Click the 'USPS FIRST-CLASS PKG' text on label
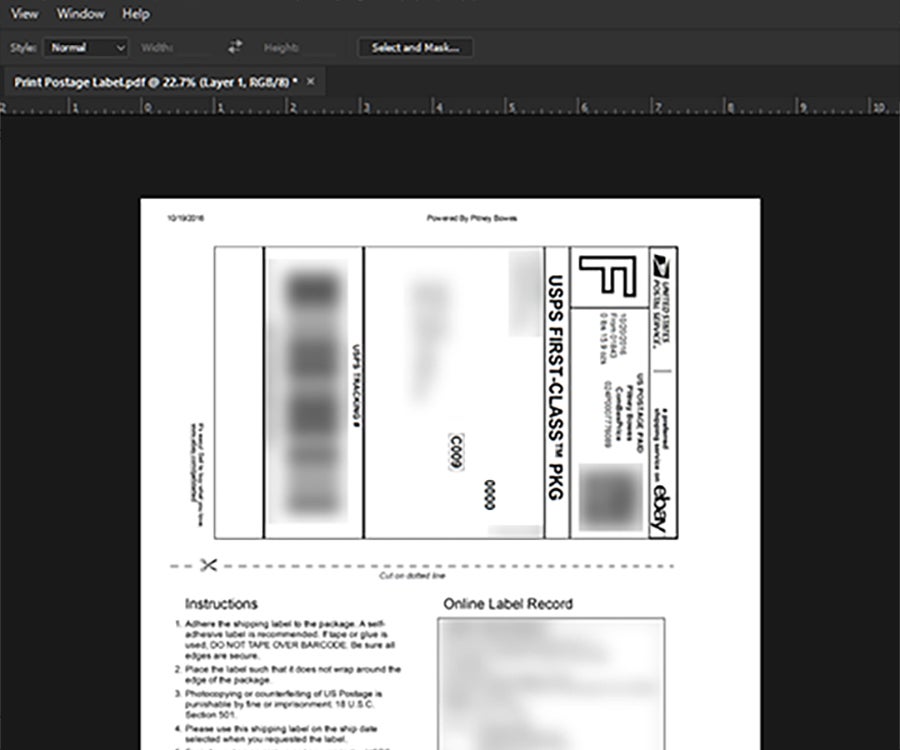The width and height of the screenshot is (900, 750). (556, 387)
